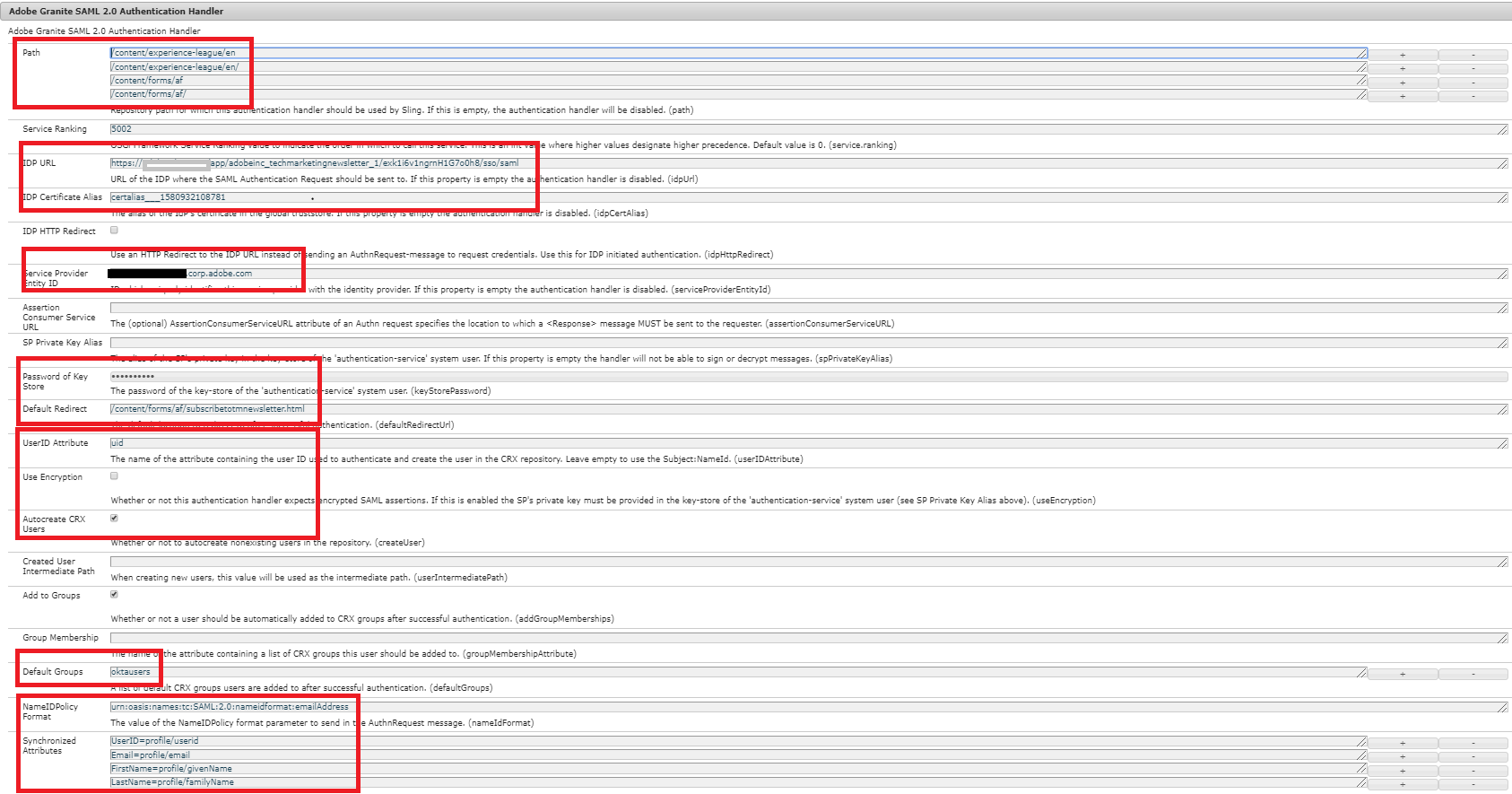Click the Password of Key Store field
1512x794 pixels.
pyautogui.click(x=809, y=377)
